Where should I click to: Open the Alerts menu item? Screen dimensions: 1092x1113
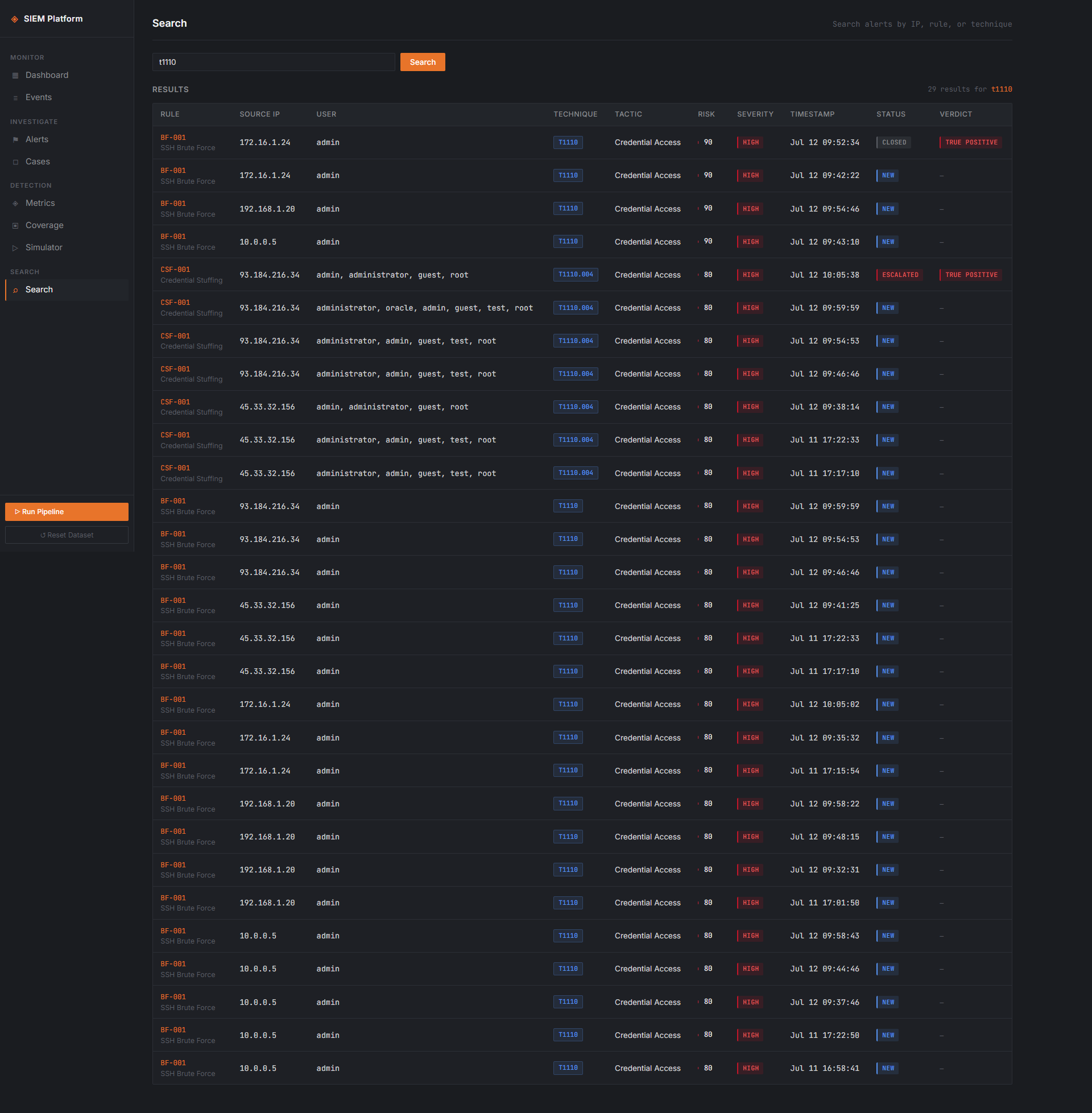[67, 139]
